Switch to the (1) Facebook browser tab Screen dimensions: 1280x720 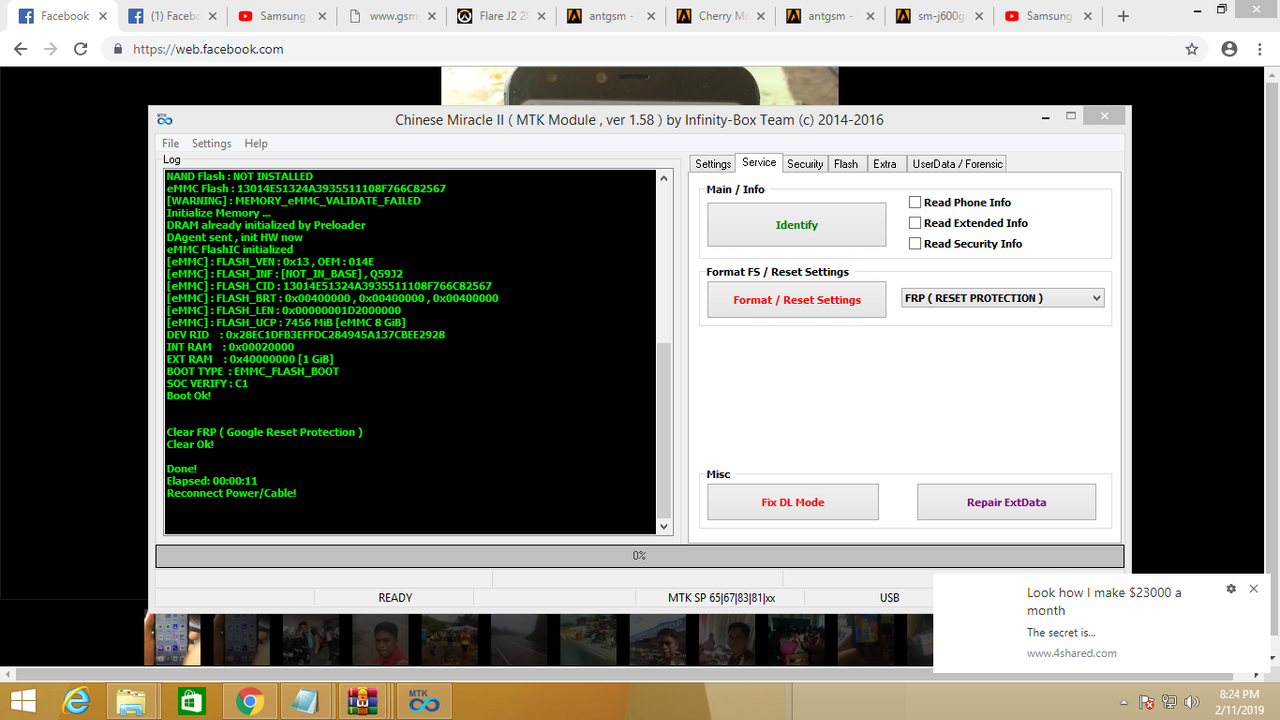pos(173,16)
